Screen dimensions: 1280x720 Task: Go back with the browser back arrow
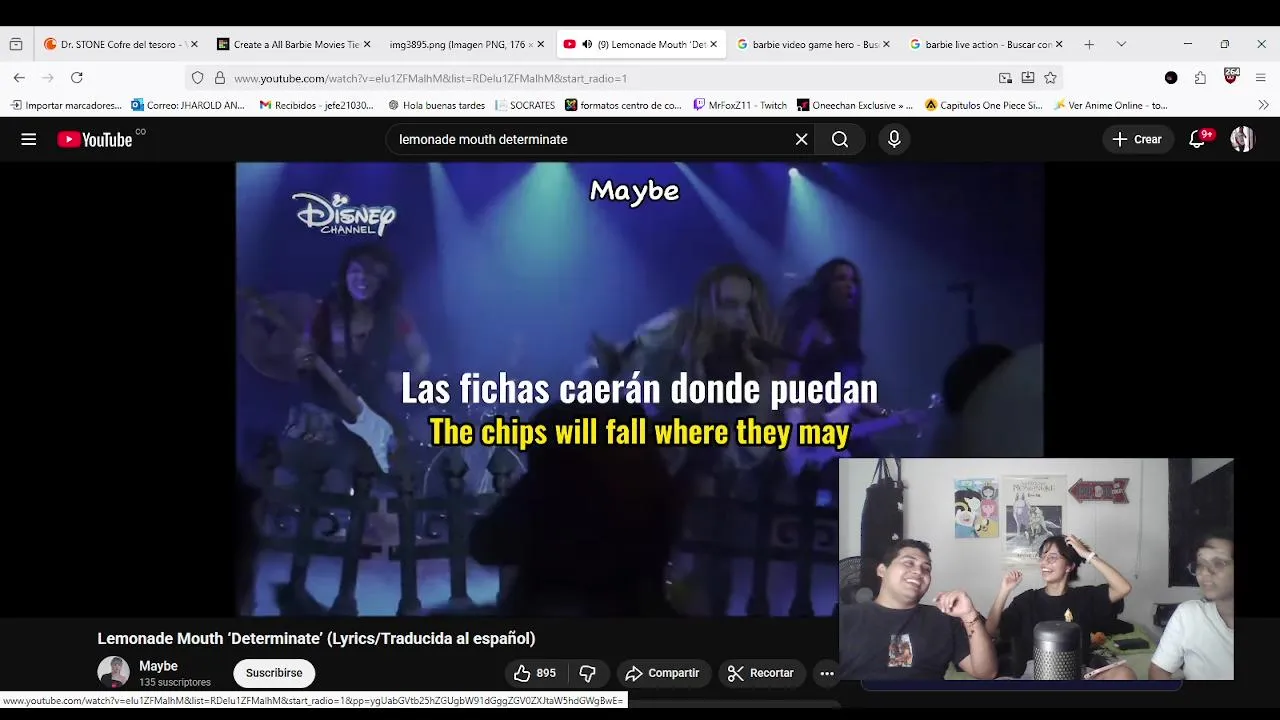19,78
